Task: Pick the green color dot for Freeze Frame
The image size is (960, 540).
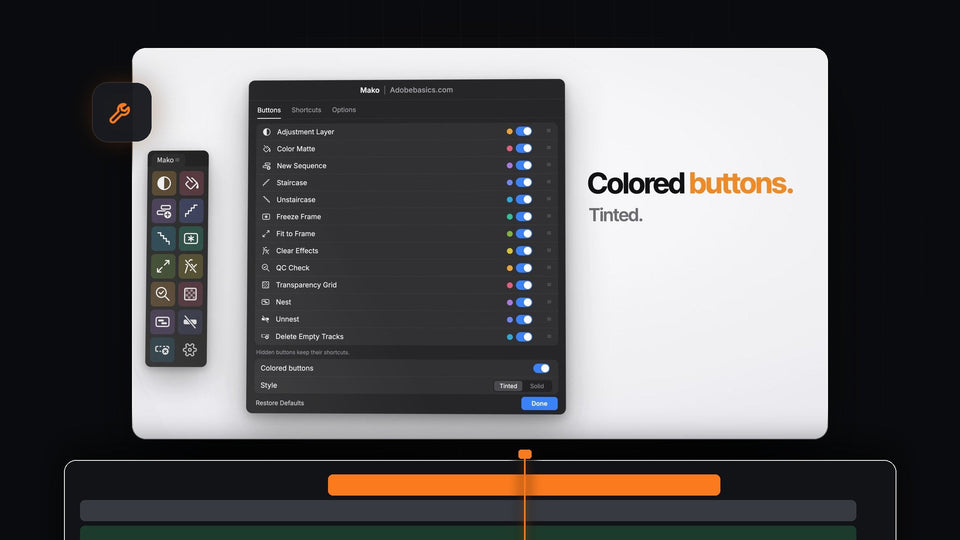Action: click(509, 217)
